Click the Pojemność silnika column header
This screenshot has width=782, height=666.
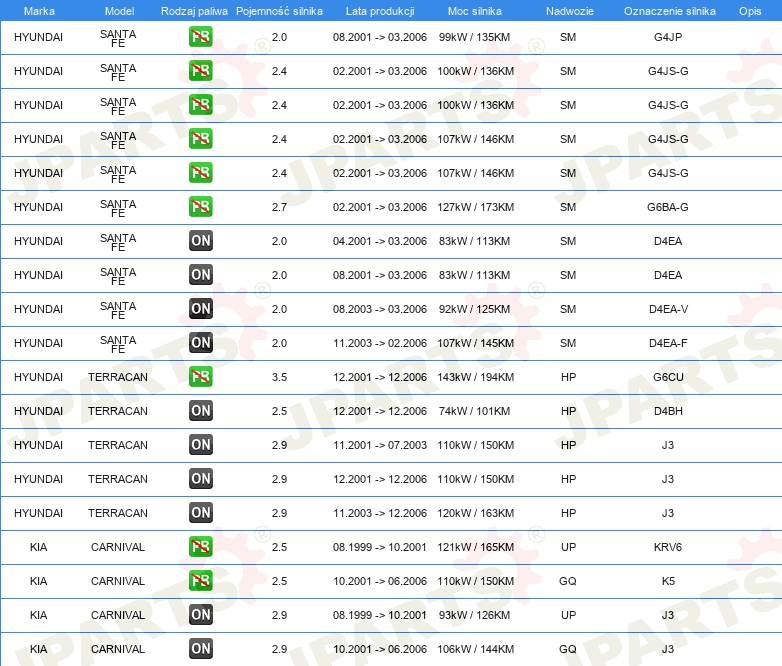279,11
